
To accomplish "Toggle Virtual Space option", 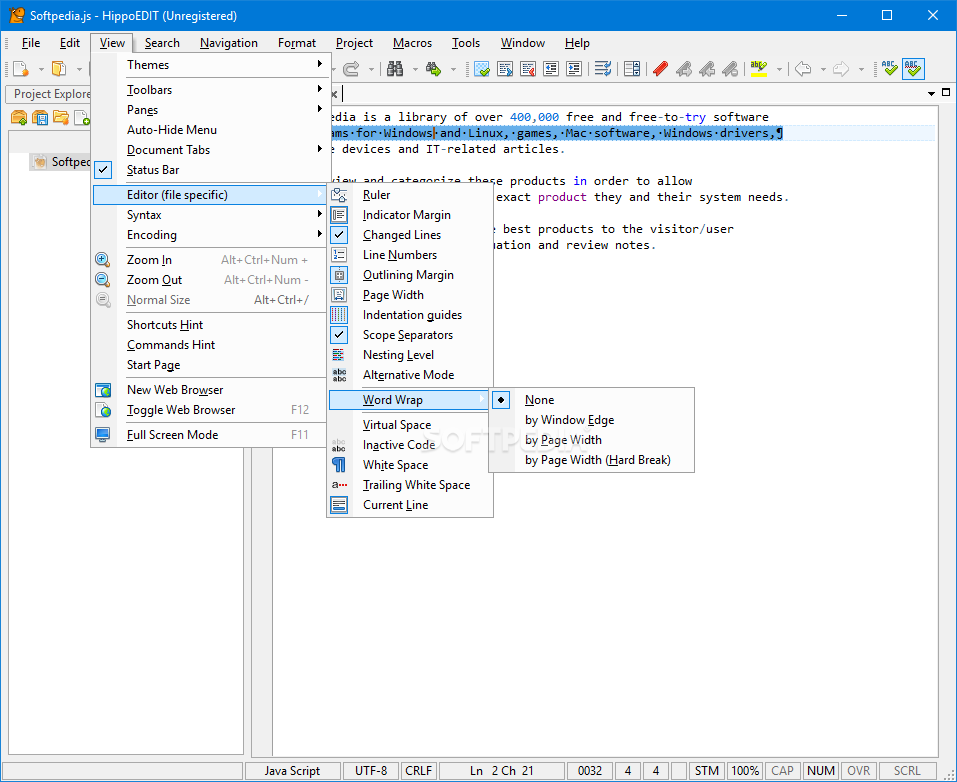I will coord(410,425).
